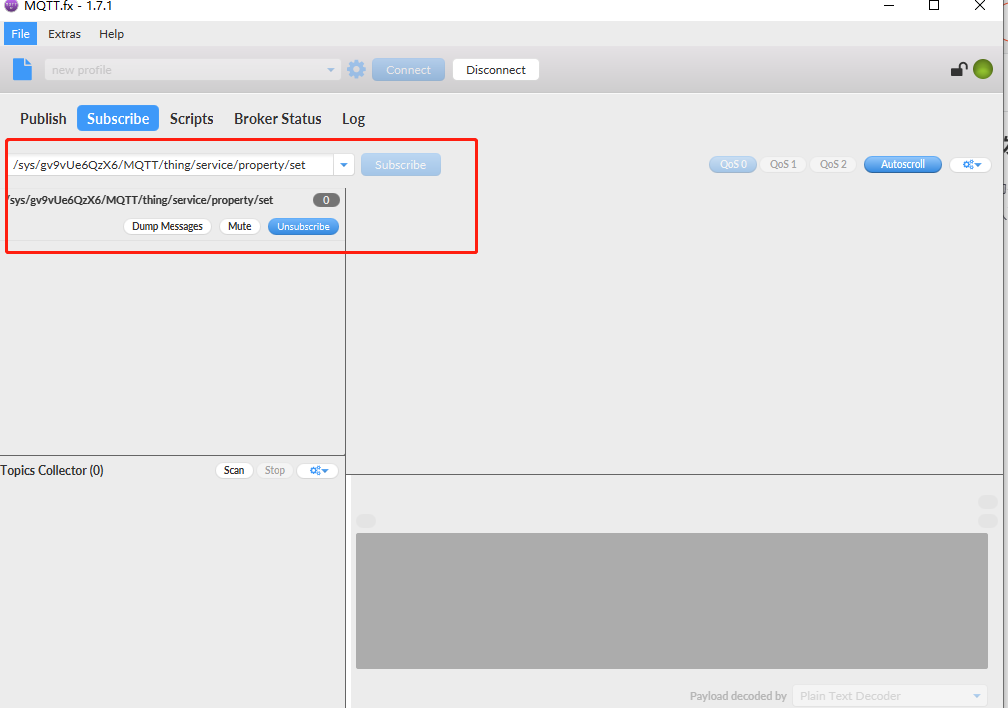This screenshot has width=1008, height=708.
Task: Open subscribe settings gears menu near Autoscroll
Action: tap(971, 165)
